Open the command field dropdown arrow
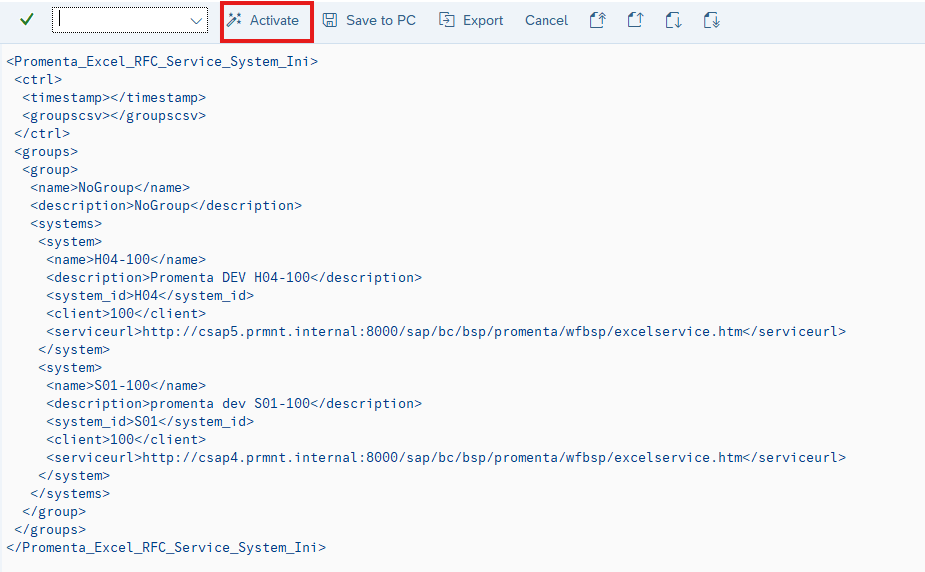 (x=196, y=21)
